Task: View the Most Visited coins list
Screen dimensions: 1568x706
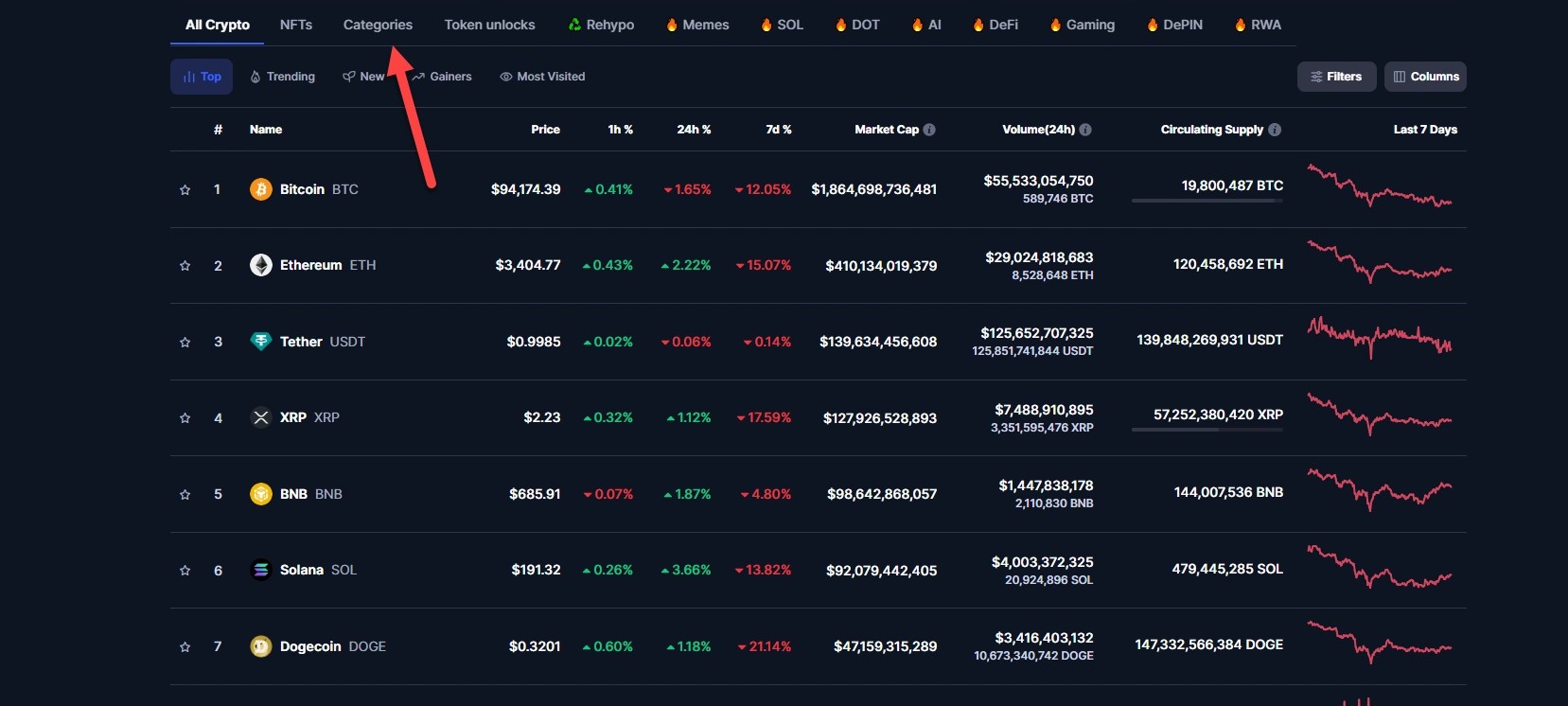Action: pos(542,77)
